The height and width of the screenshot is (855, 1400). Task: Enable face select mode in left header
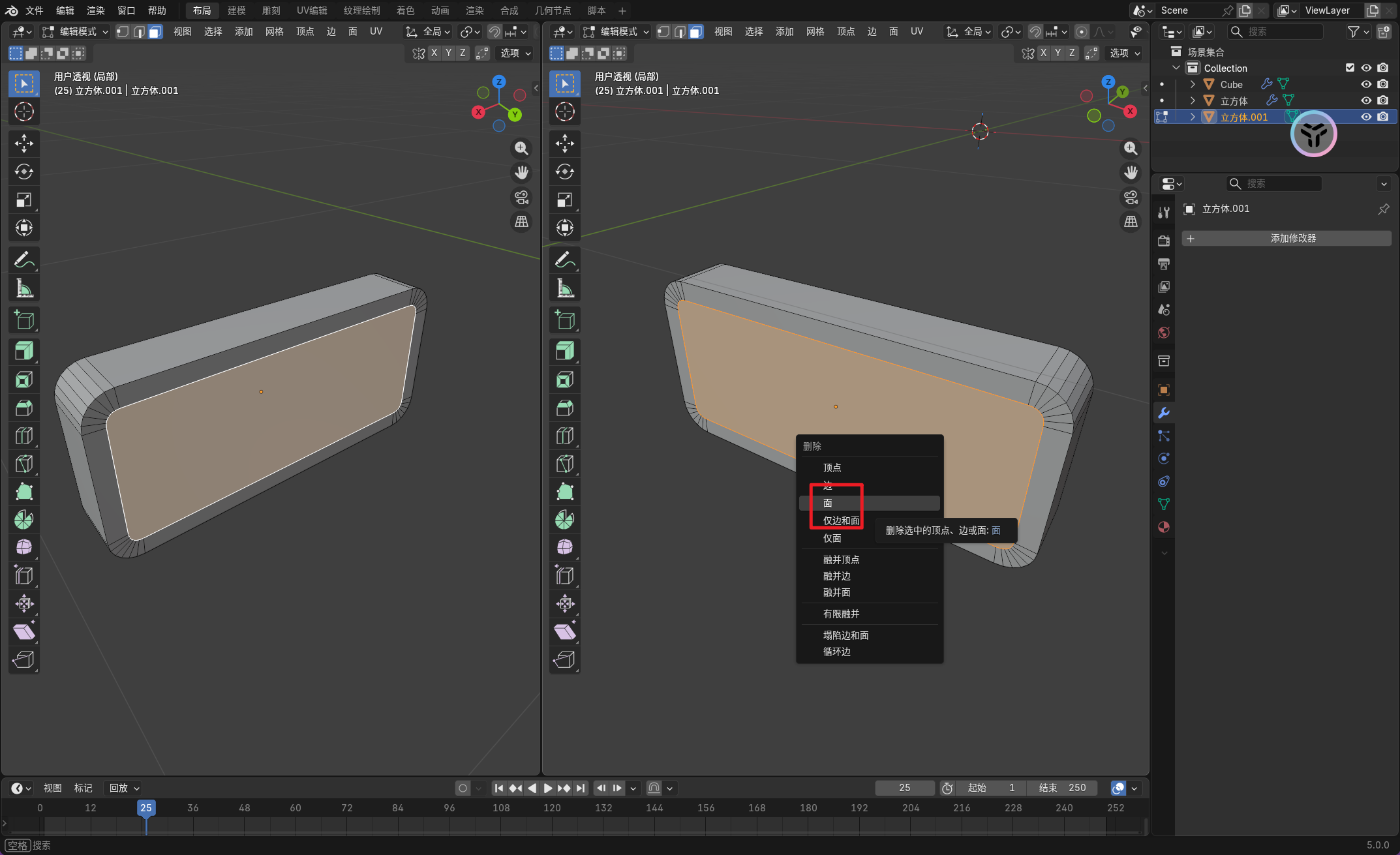point(155,31)
